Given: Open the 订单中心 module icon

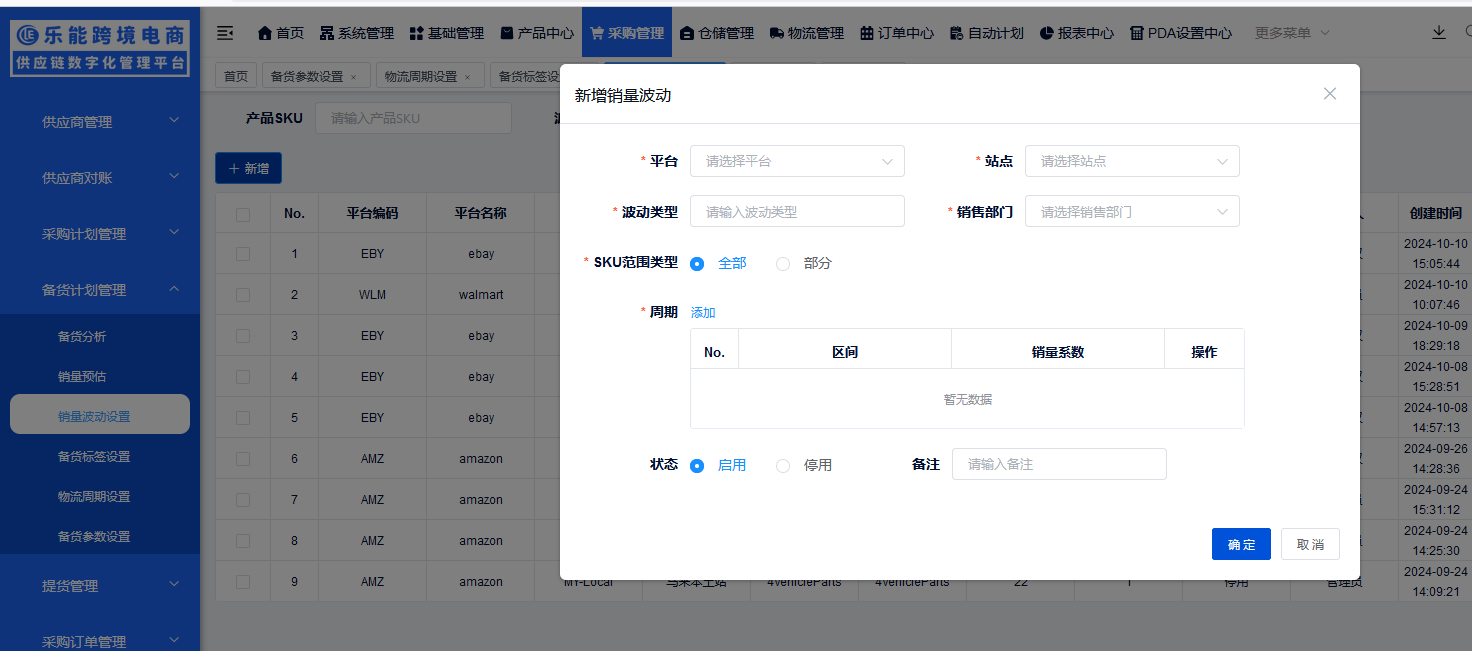Looking at the screenshot, I should (x=867, y=32).
